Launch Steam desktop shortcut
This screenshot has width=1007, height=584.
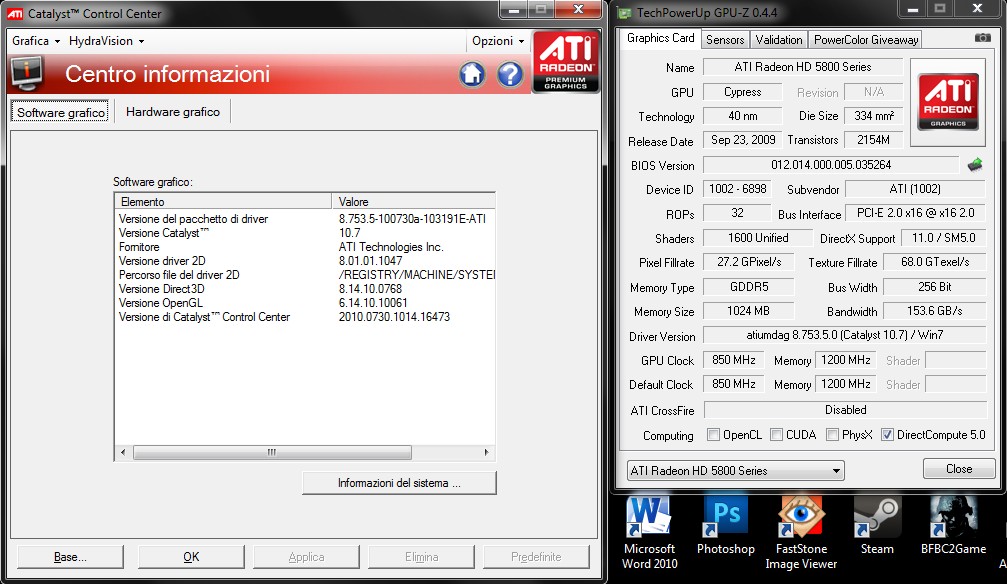click(877, 526)
